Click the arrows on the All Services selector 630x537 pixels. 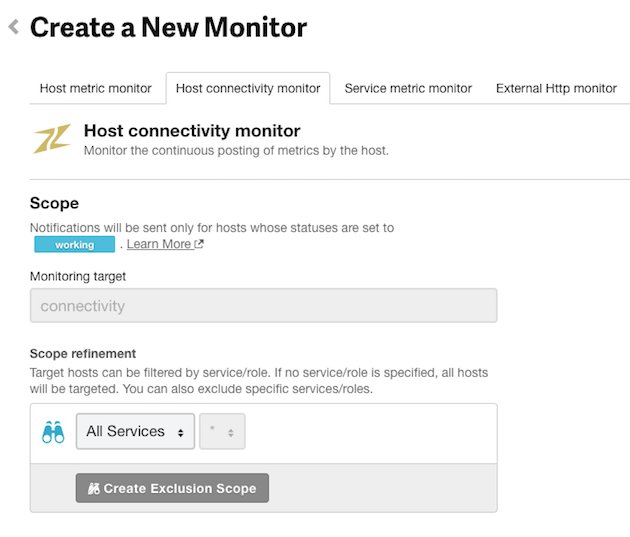tap(181, 433)
